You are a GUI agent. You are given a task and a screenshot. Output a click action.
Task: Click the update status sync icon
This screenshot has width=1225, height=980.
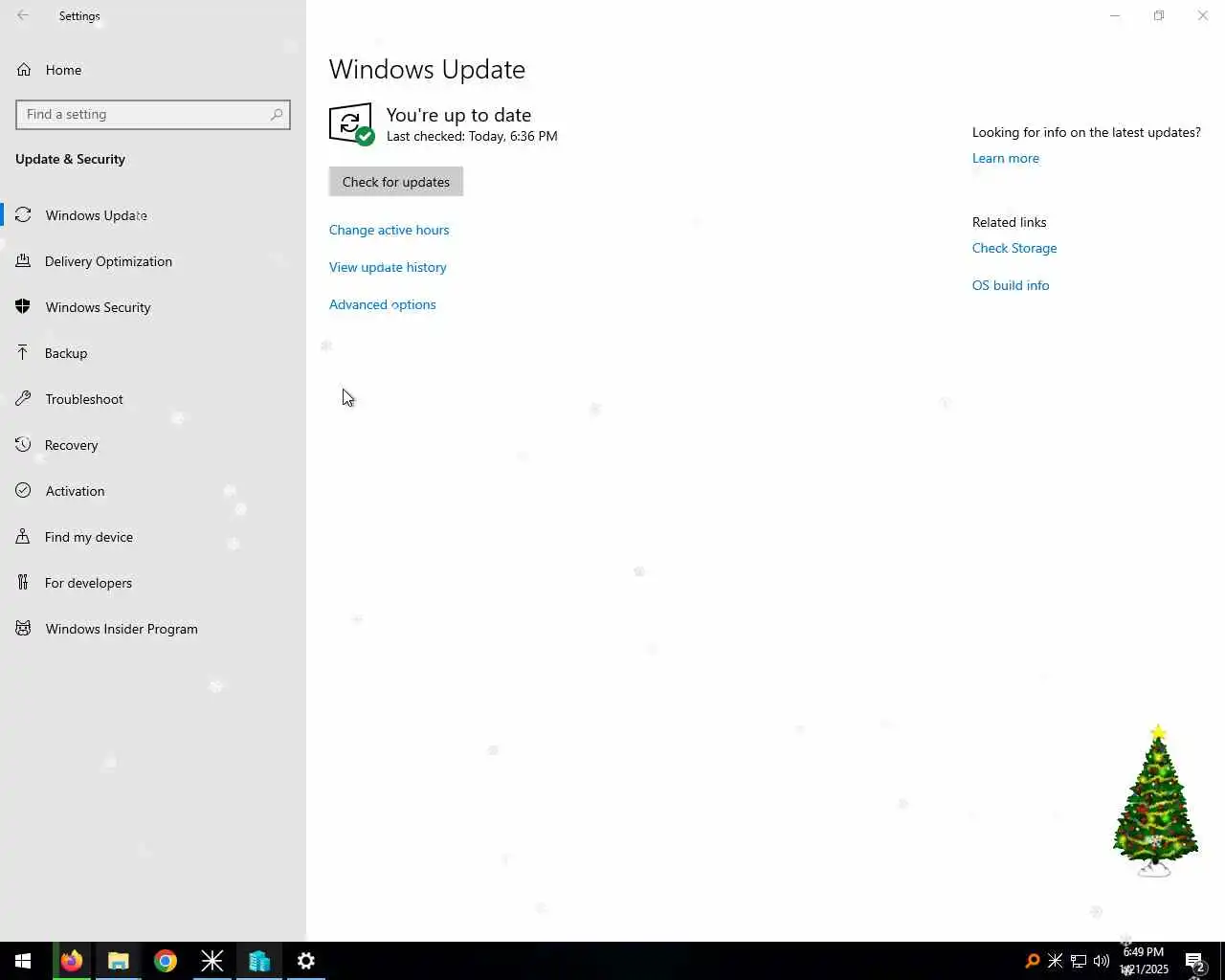coord(351,124)
